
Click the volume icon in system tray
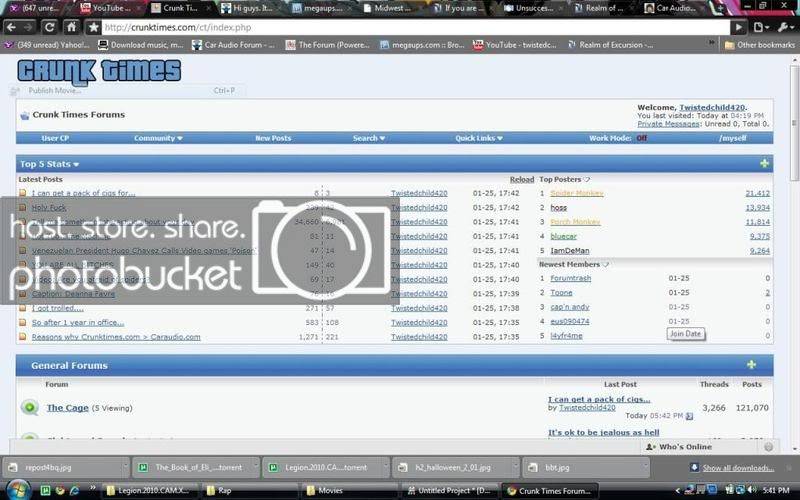(752, 490)
